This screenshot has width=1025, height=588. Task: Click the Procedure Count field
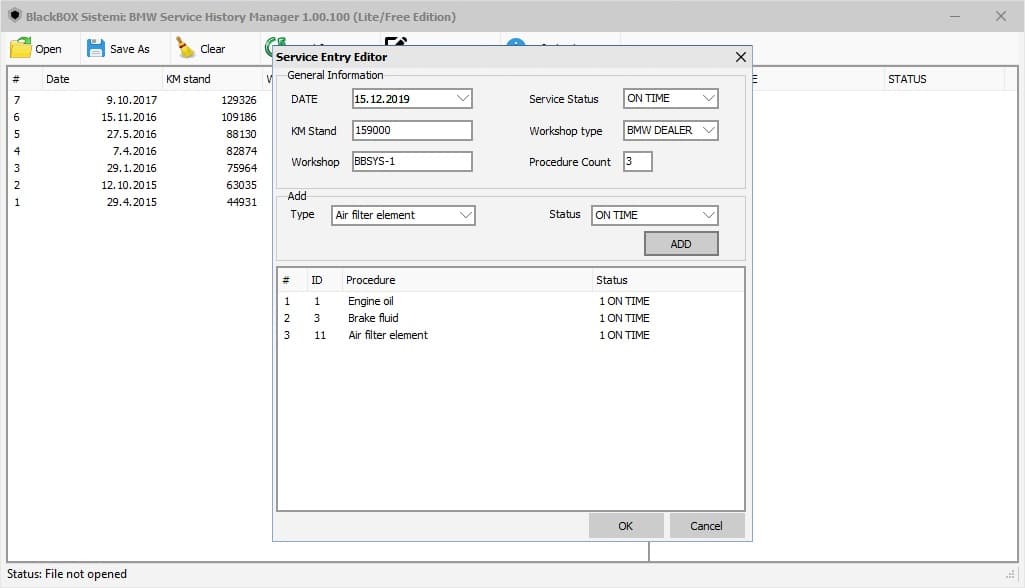tap(637, 162)
